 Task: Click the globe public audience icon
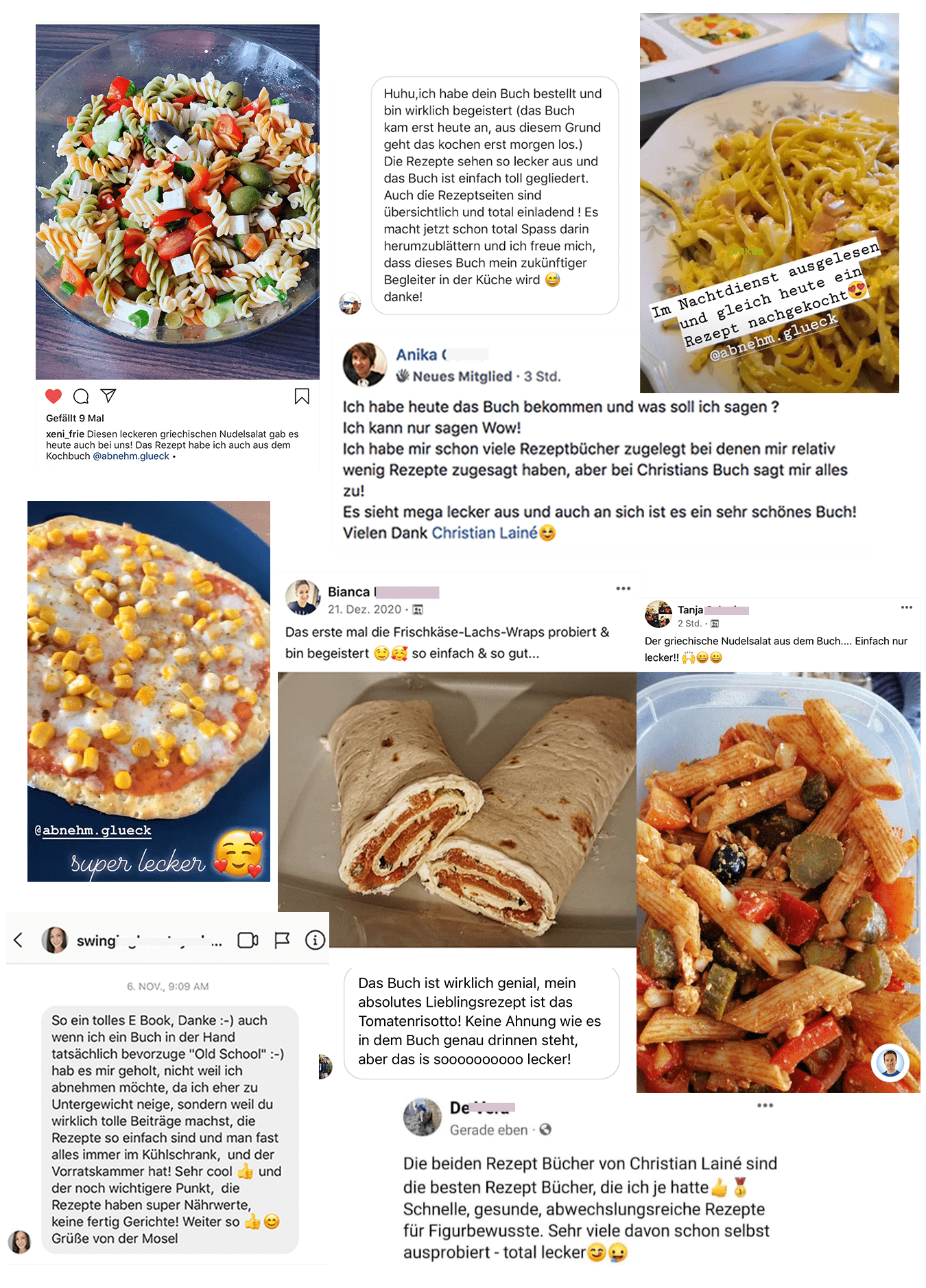[545, 1129]
